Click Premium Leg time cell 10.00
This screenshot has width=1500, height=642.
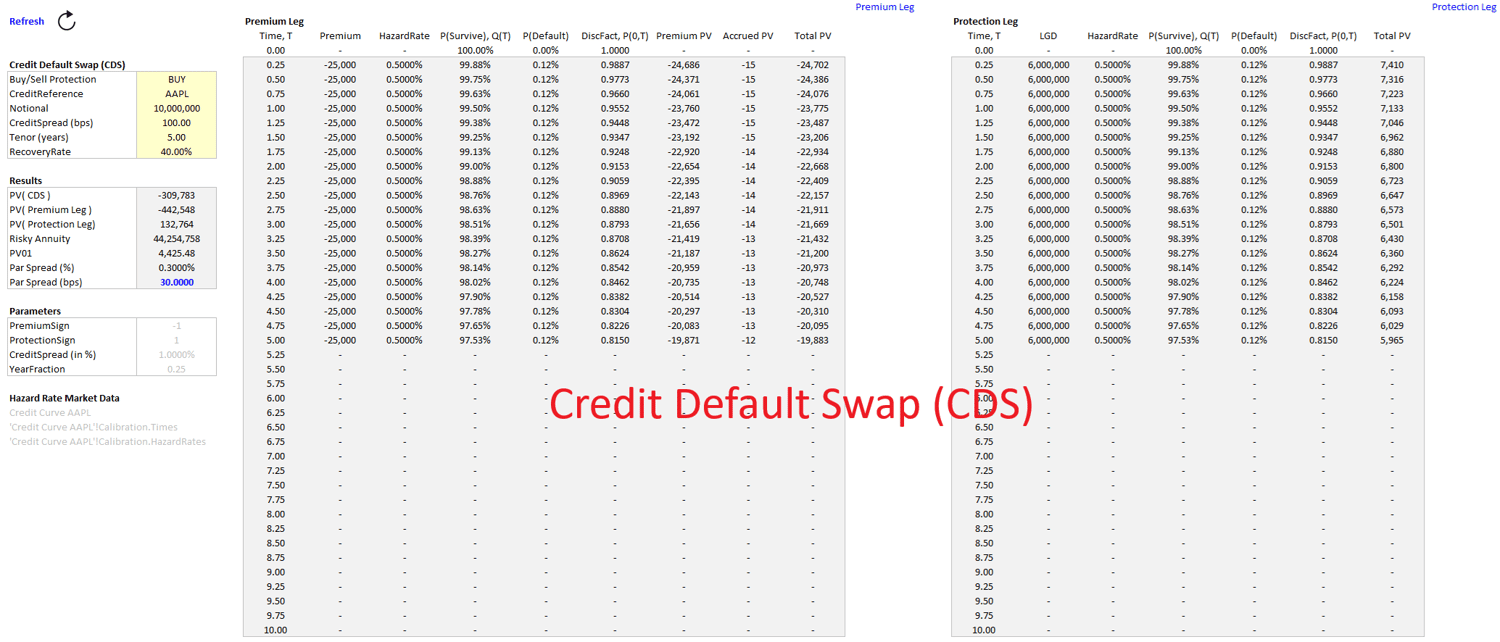point(275,630)
